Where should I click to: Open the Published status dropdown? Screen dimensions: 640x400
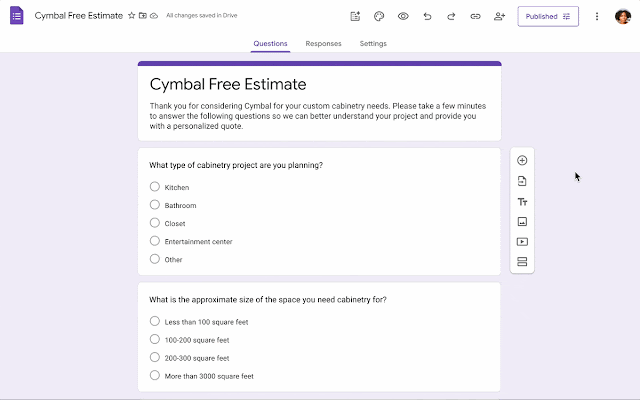[547, 17]
